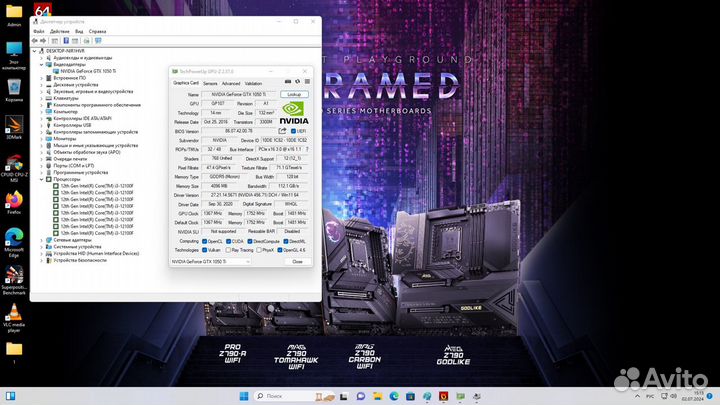Viewport: 720px width, 405px height.
Task: Launch the Microsoft Edge desktop shortcut
Action: (14, 242)
